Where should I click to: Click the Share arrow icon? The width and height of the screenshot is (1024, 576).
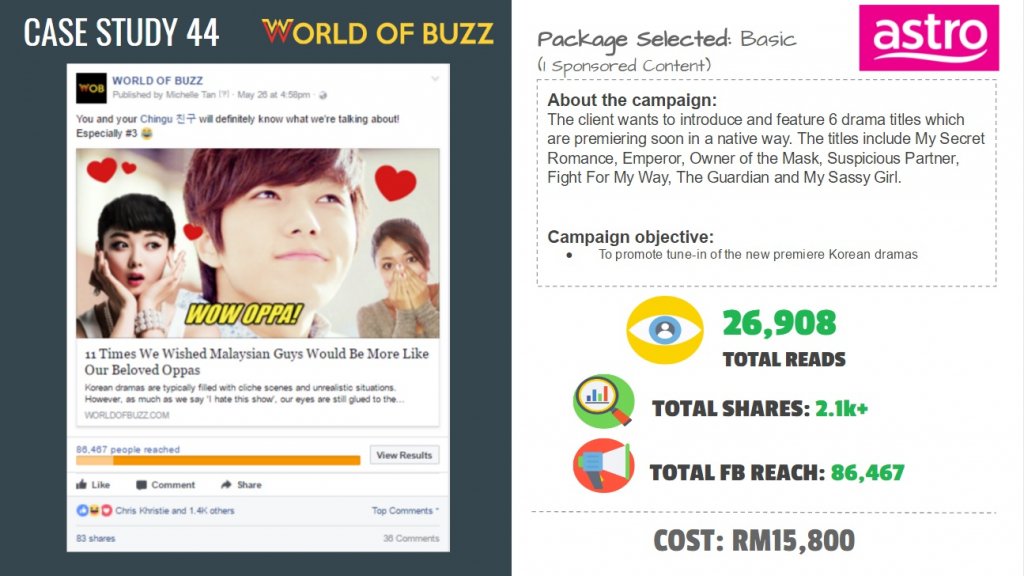225,485
